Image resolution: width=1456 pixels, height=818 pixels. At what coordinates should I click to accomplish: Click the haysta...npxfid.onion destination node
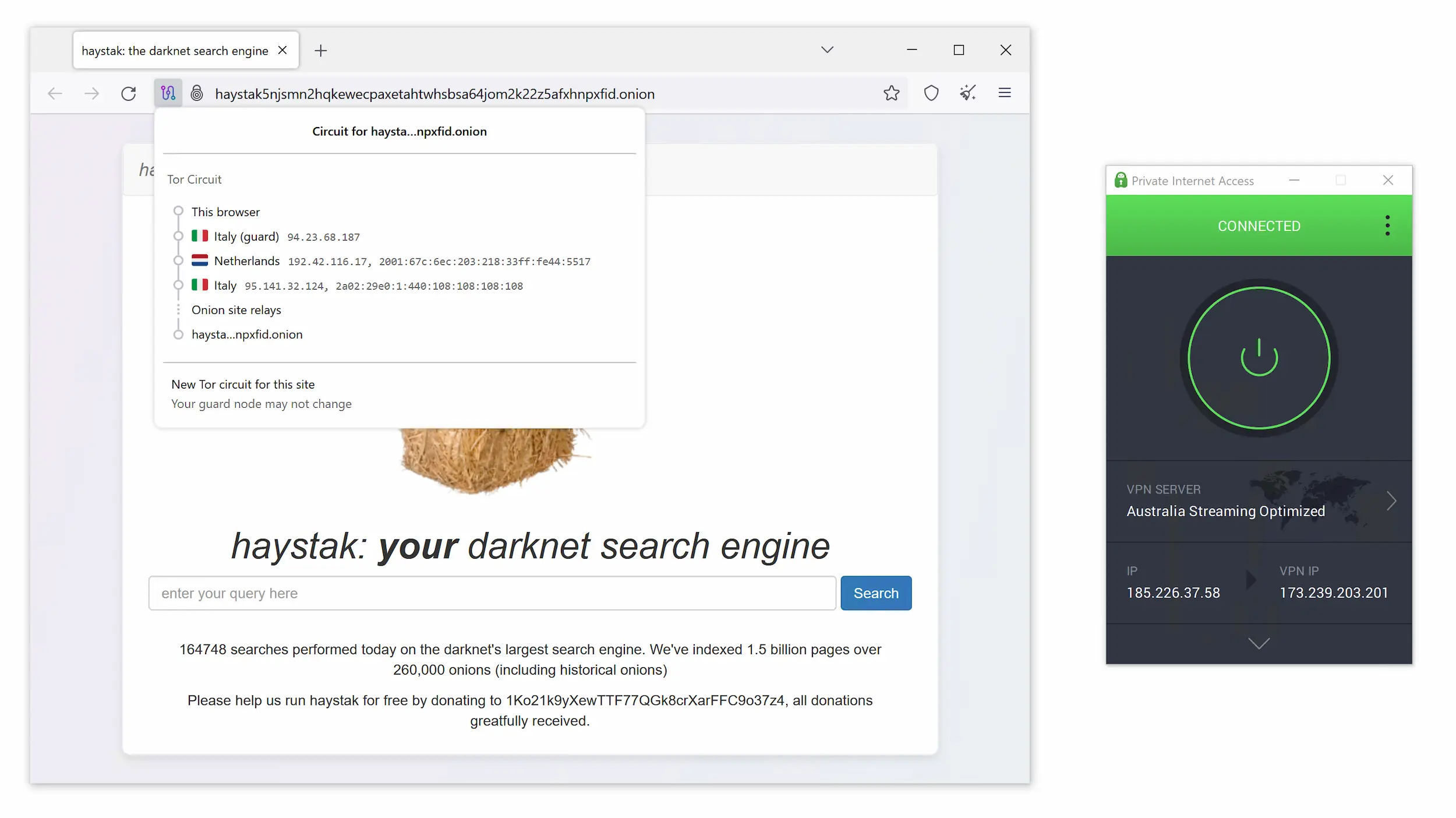click(247, 334)
